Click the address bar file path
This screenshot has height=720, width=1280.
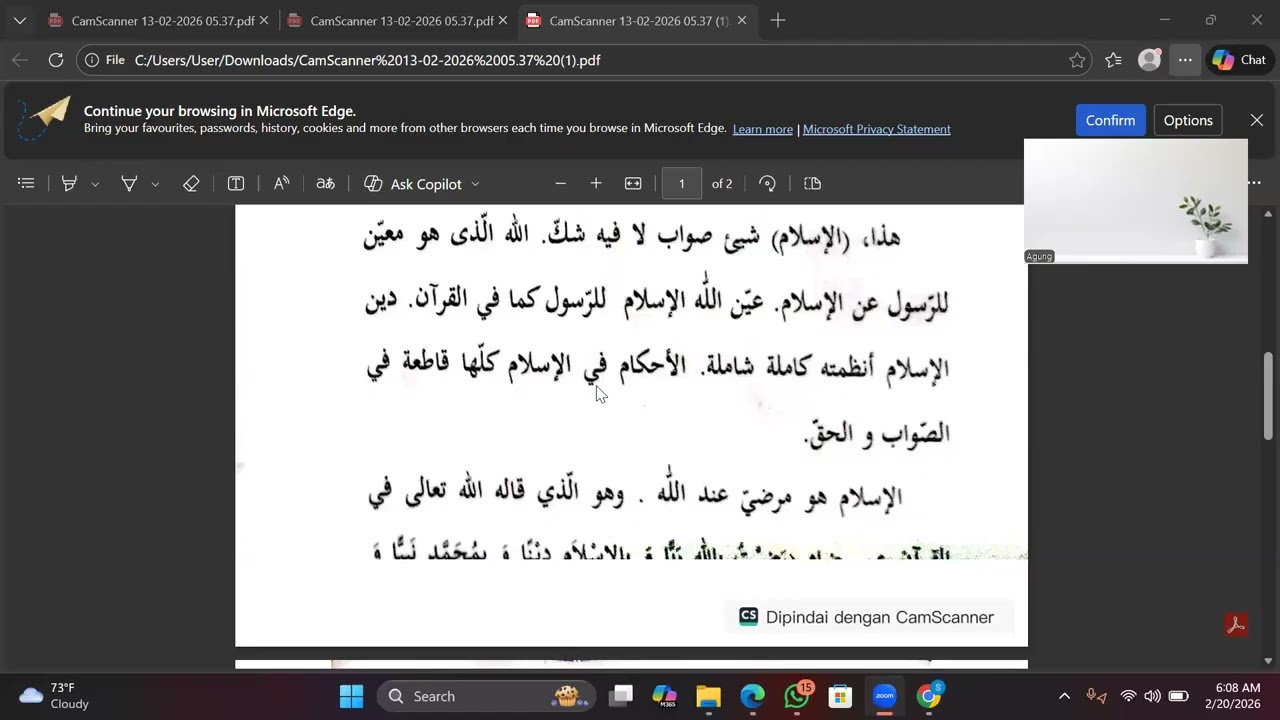click(x=368, y=60)
